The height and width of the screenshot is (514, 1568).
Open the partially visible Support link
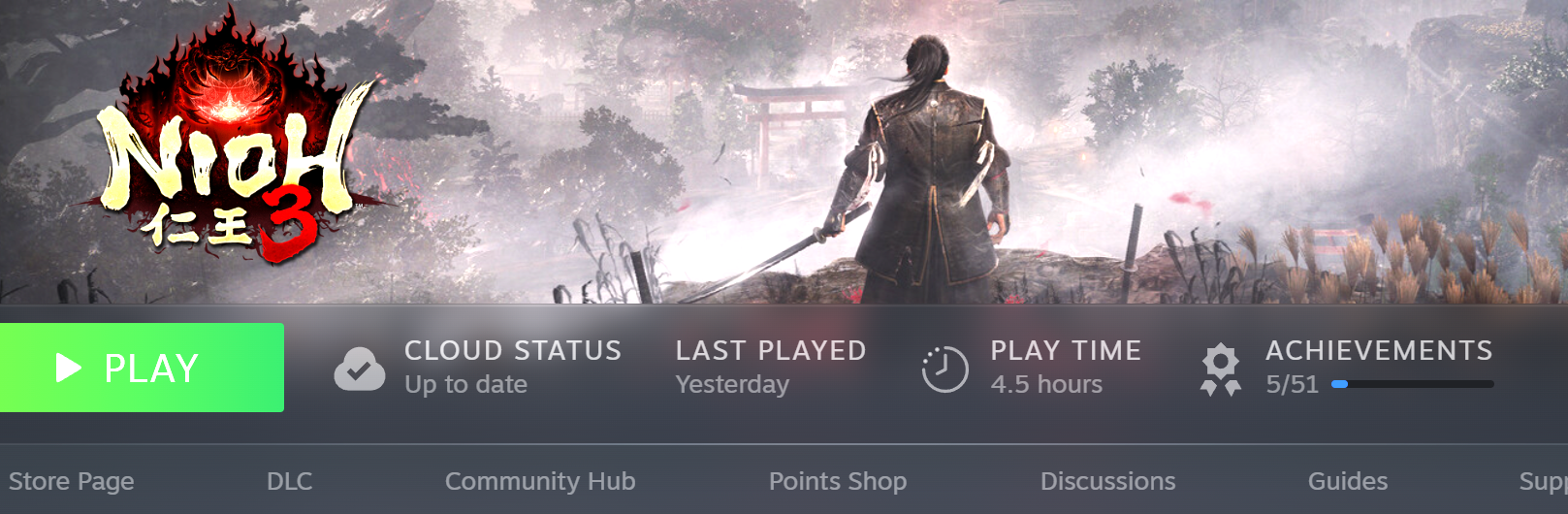coord(1543,482)
